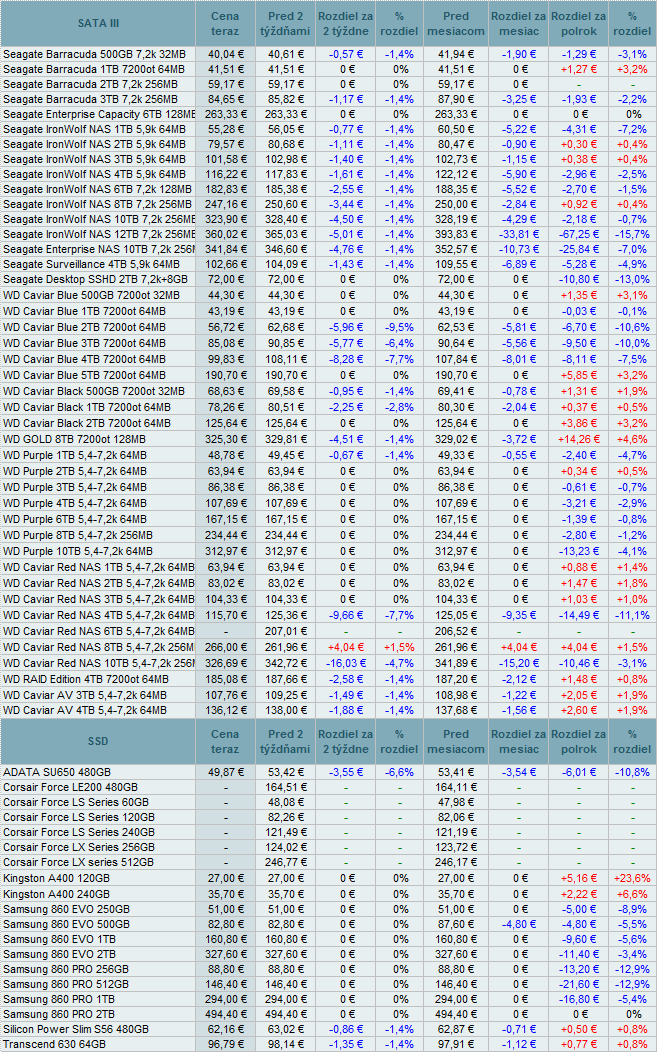Select "Samsung 860 PRO 2TB" row name
Screen dimensions: 657x1052
59,1015
